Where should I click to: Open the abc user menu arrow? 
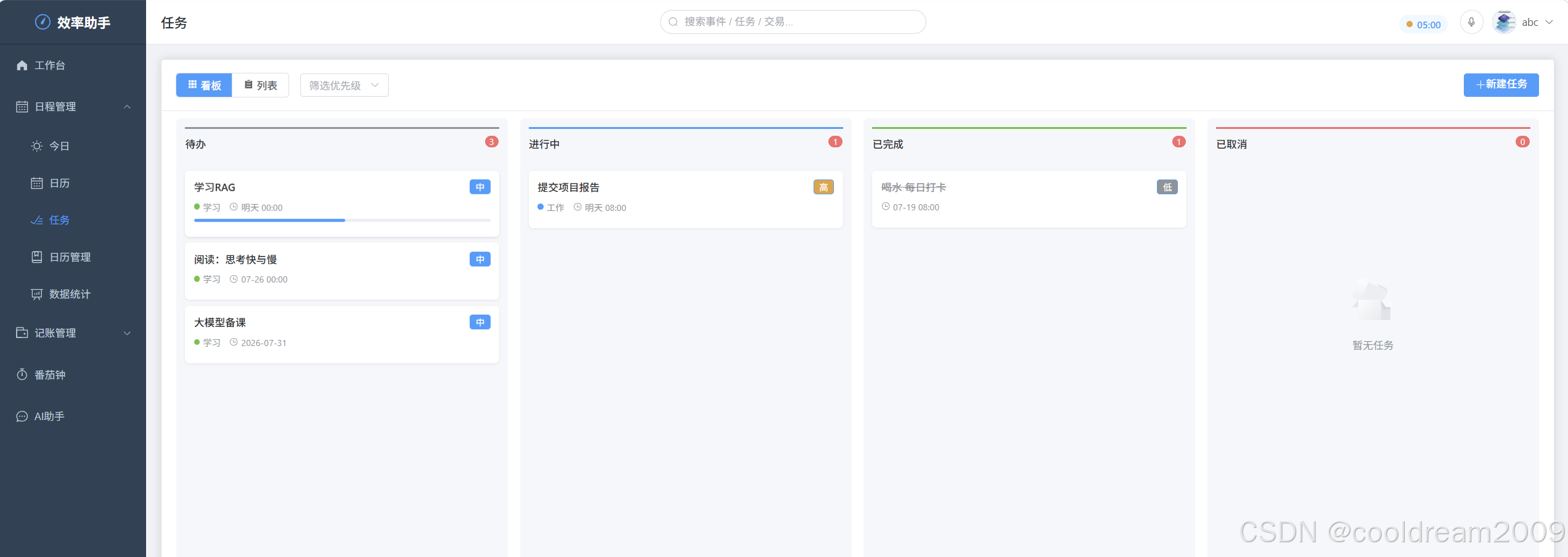pyautogui.click(x=1548, y=22)
